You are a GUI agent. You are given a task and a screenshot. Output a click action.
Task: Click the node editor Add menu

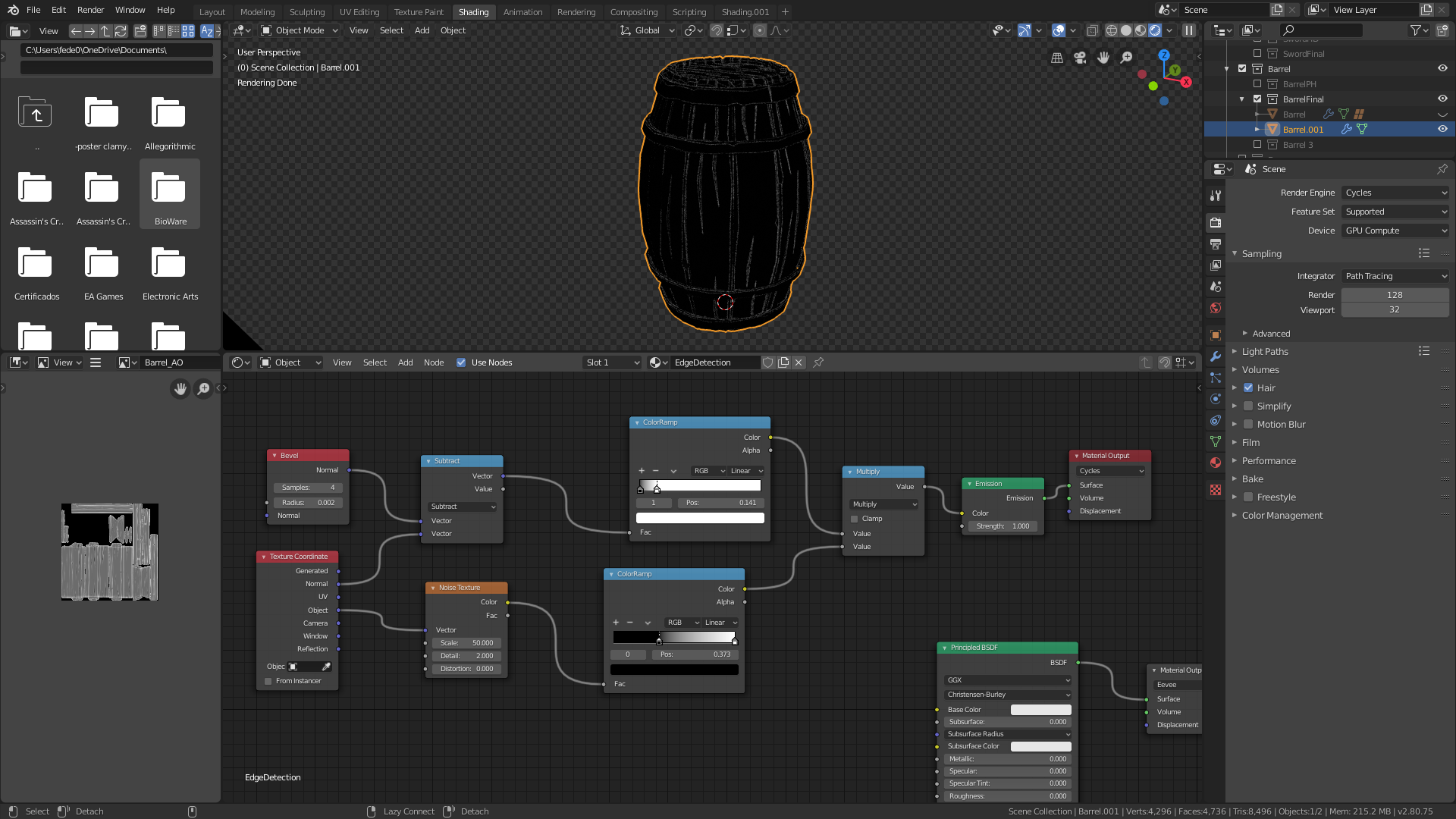[x=405, y=362]
